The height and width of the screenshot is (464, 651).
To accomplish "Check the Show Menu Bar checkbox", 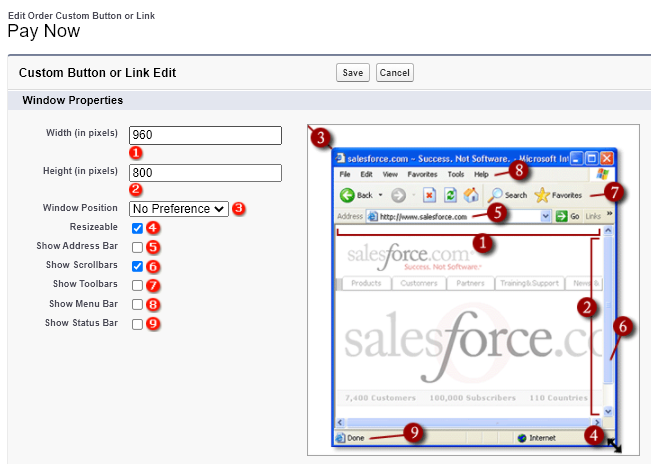I will point(137,305).
